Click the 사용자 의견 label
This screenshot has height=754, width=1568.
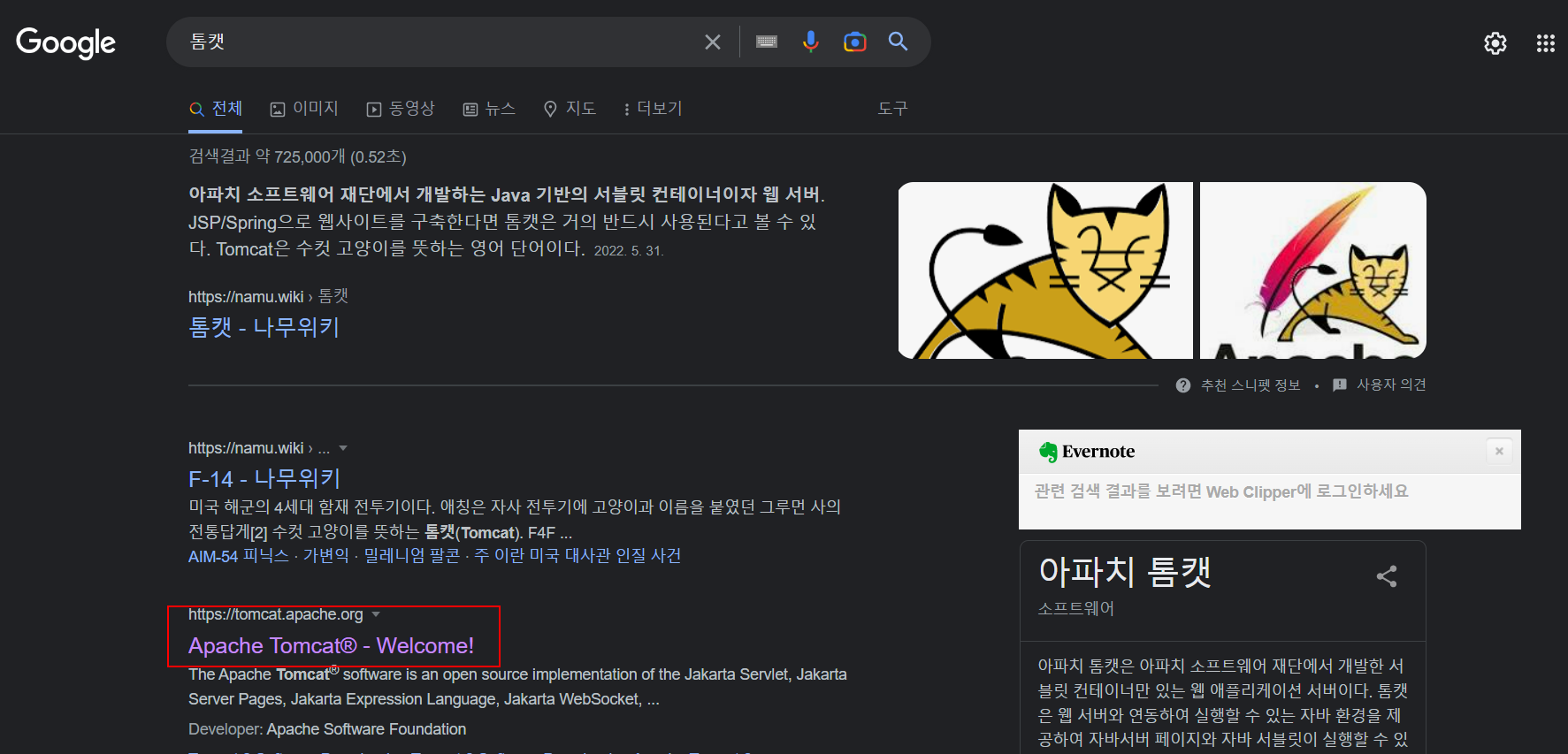[1391, 385]
